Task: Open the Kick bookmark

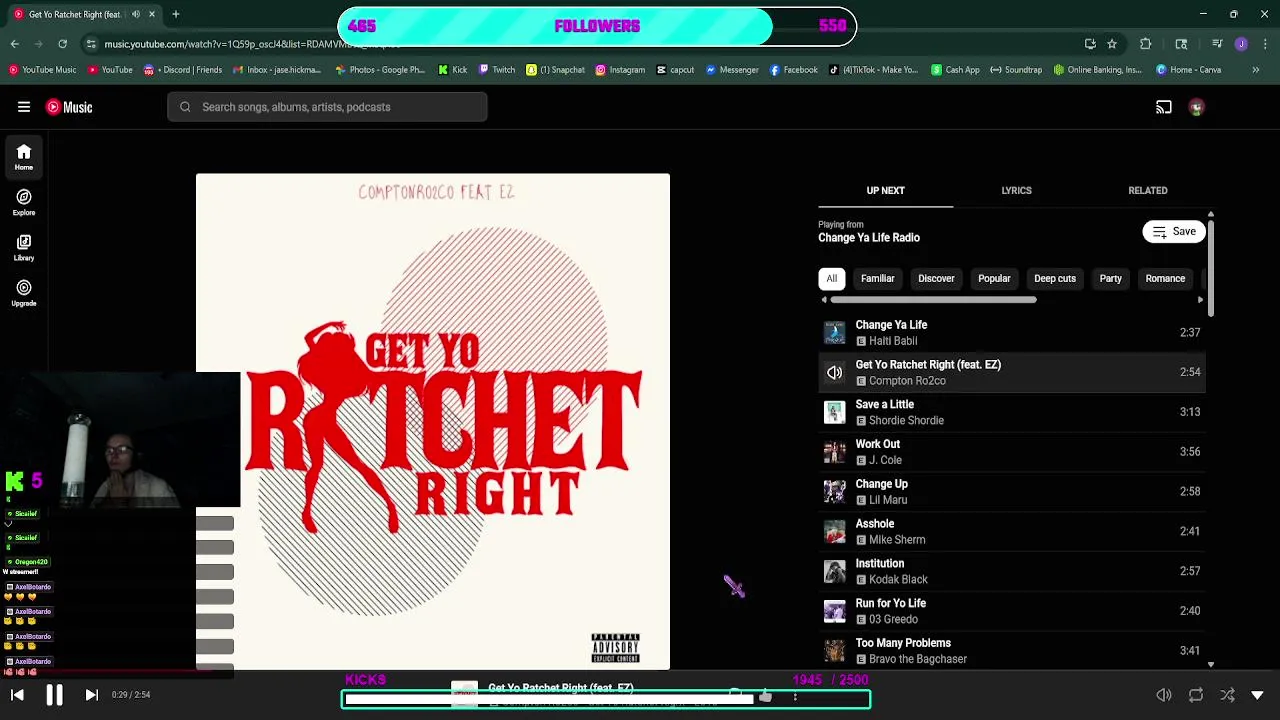Action: [x=452, y=70]
